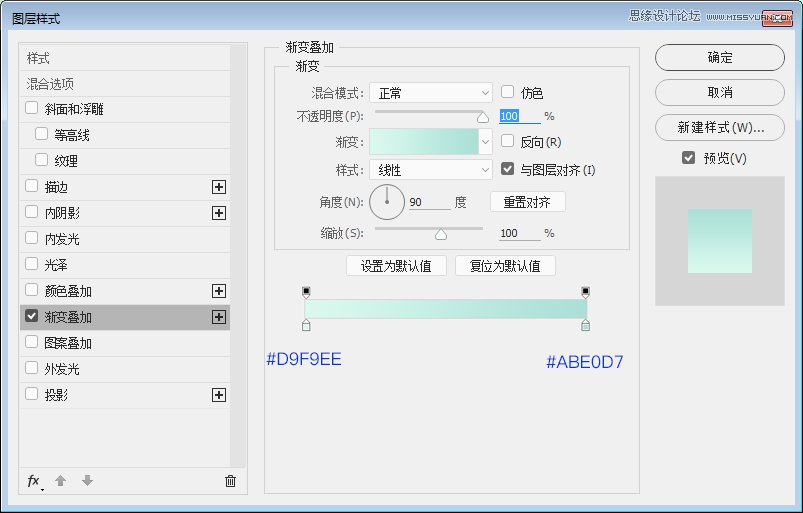Add another 投影 effect plus icon
The width and height of the screenshot is (803, 513).
219,395
